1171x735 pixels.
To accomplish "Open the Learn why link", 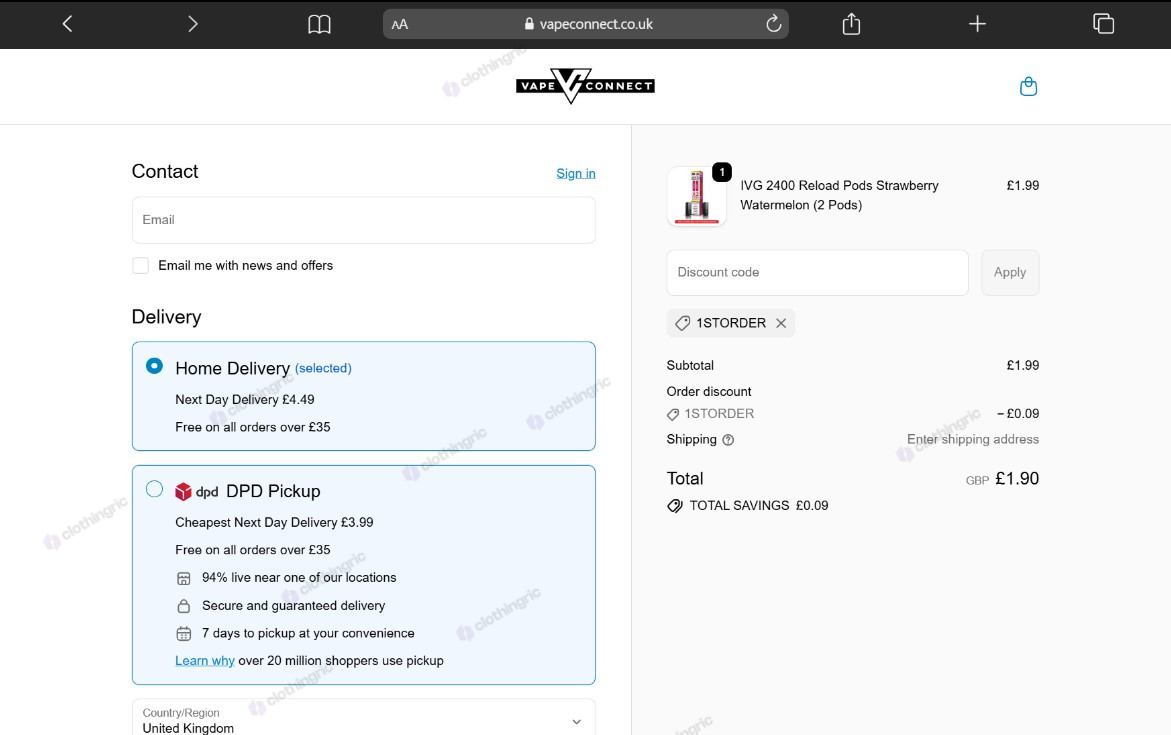I will 205,660.
